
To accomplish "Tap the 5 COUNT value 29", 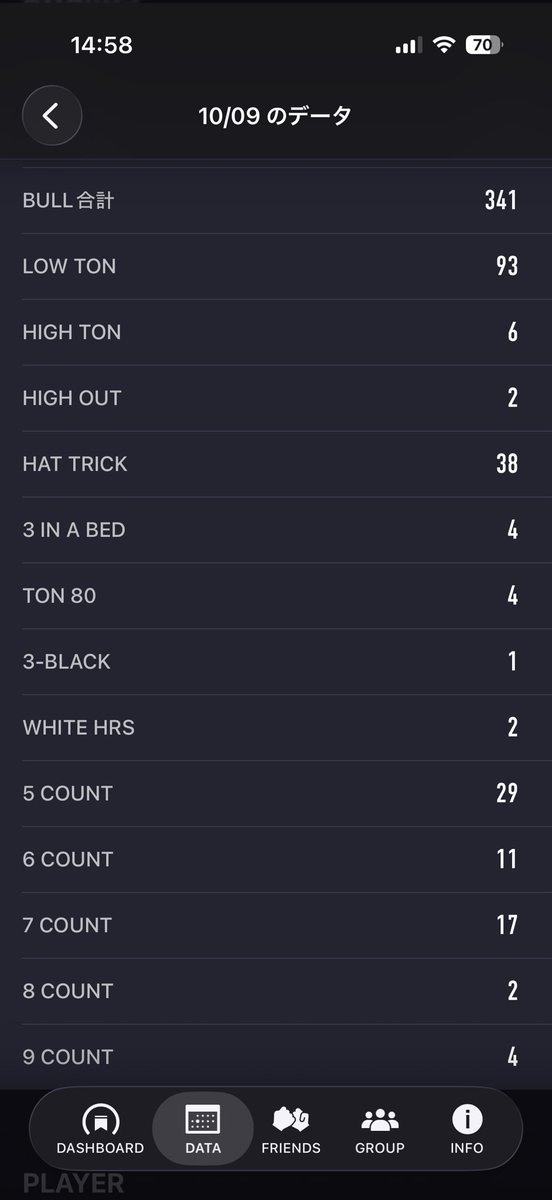I will coord(507,794).
